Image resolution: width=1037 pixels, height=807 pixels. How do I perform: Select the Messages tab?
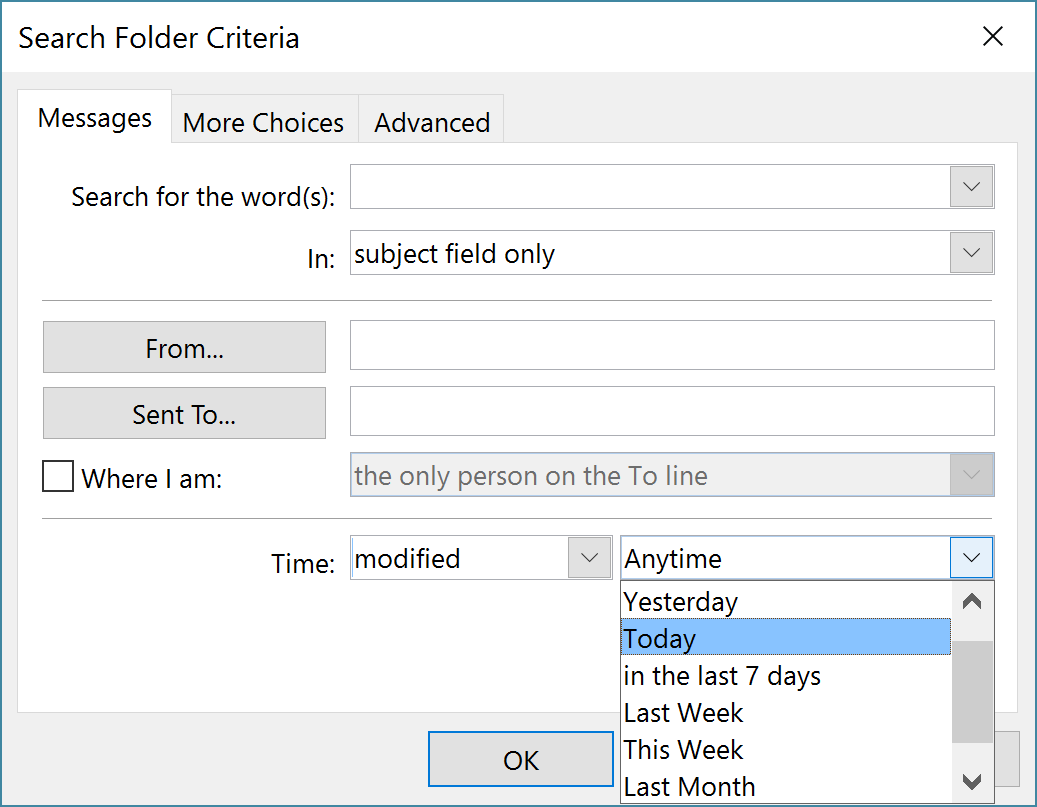pyautogui.click(x=94, y=117)
